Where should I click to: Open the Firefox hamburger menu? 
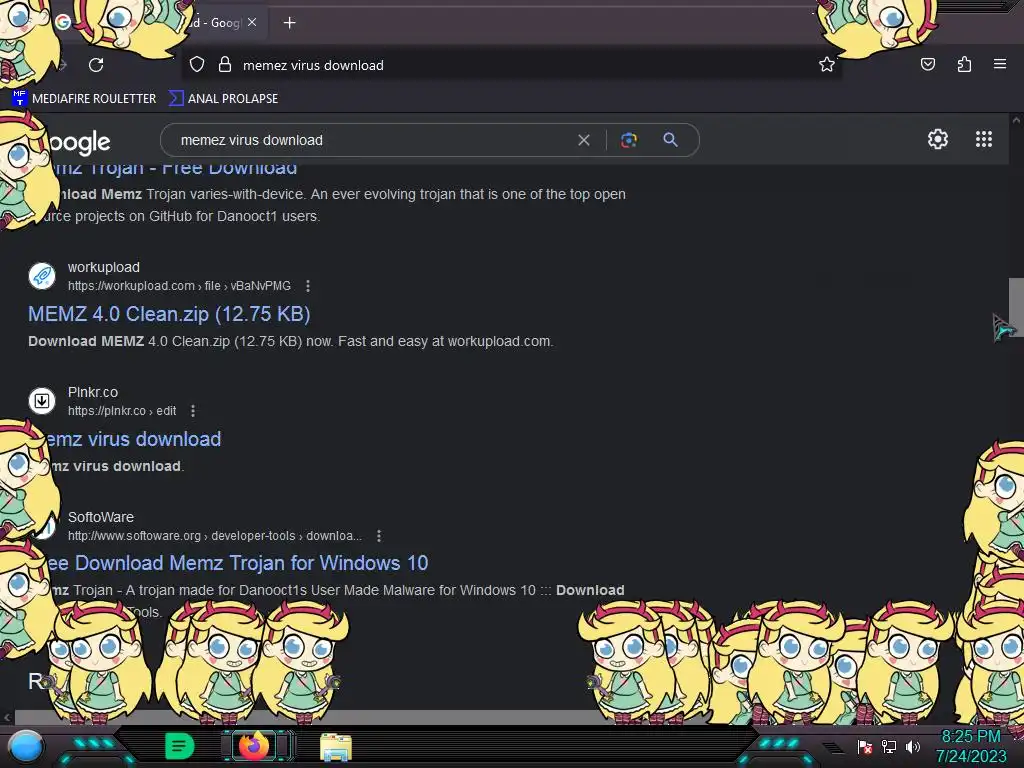click(x=1000, y=64)
